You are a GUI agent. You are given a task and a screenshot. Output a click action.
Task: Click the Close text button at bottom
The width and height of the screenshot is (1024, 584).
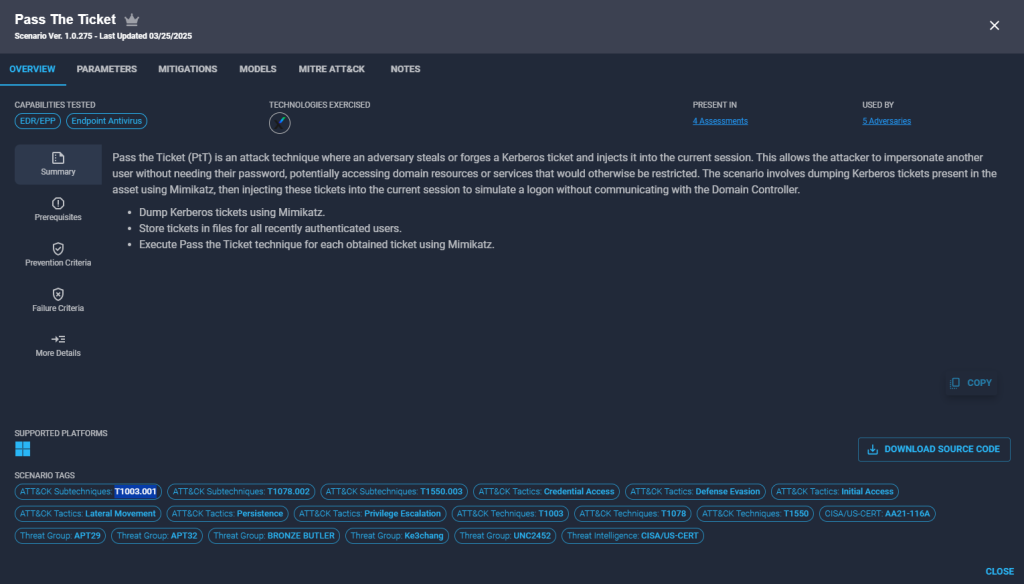(x=999, y=571)
